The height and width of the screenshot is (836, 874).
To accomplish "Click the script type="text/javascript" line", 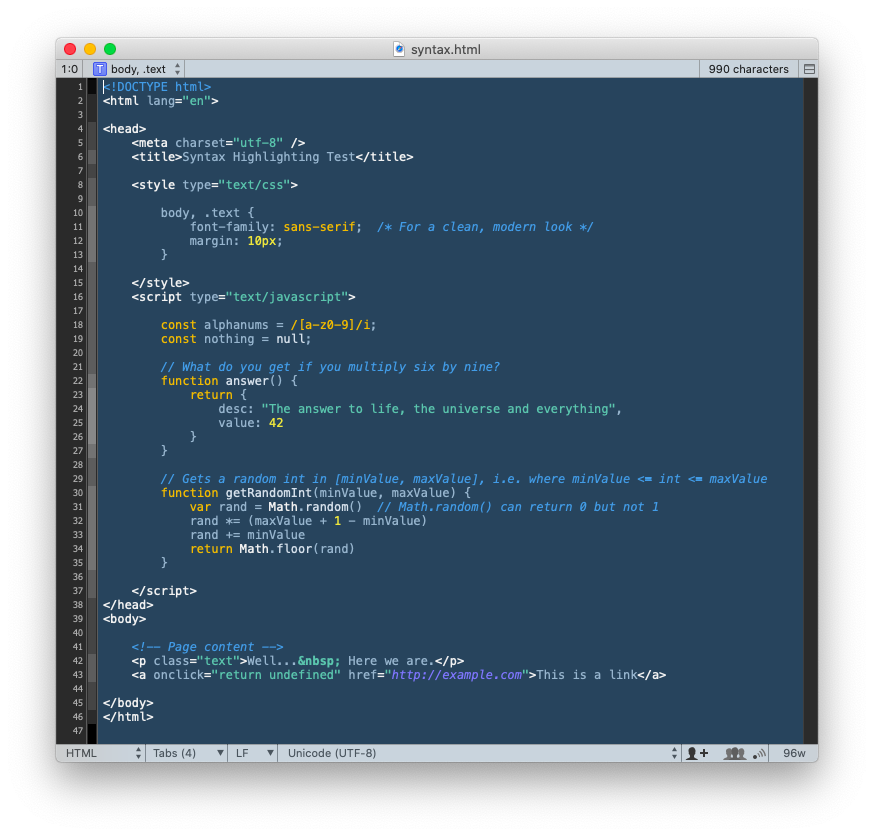I will (244, 297).
